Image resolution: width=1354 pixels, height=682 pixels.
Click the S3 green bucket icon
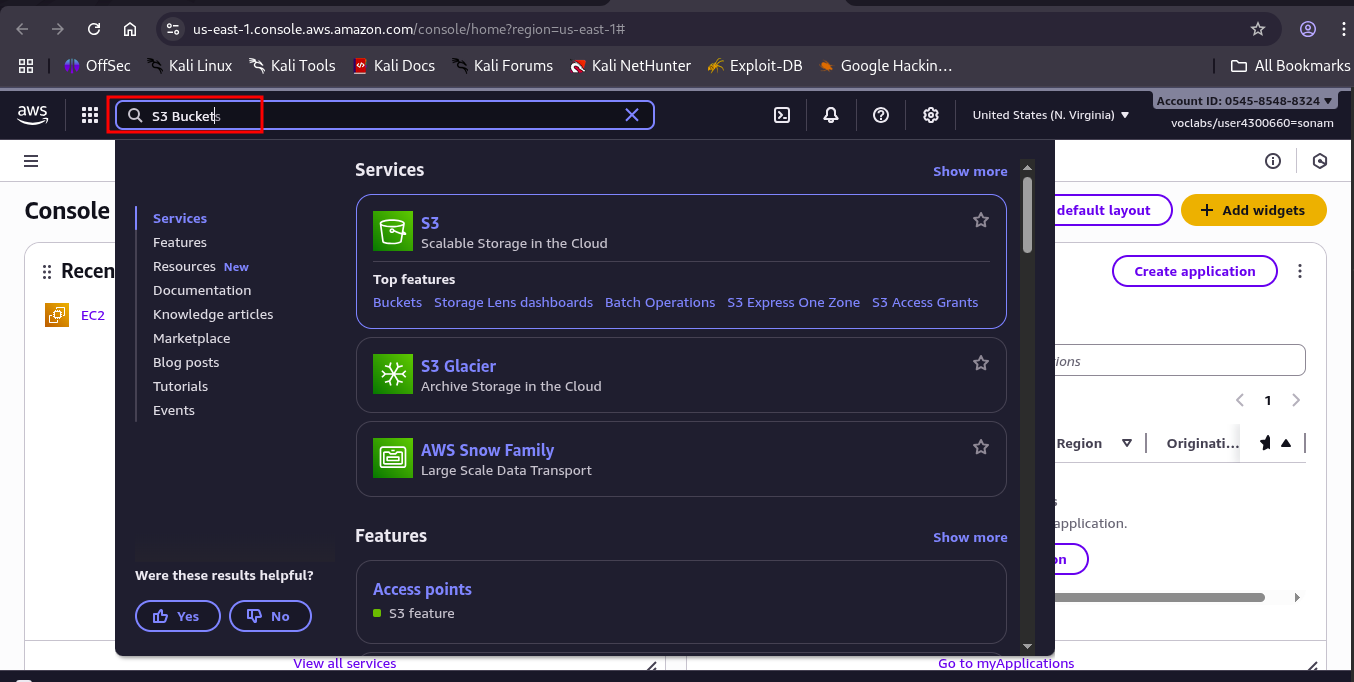392,231
